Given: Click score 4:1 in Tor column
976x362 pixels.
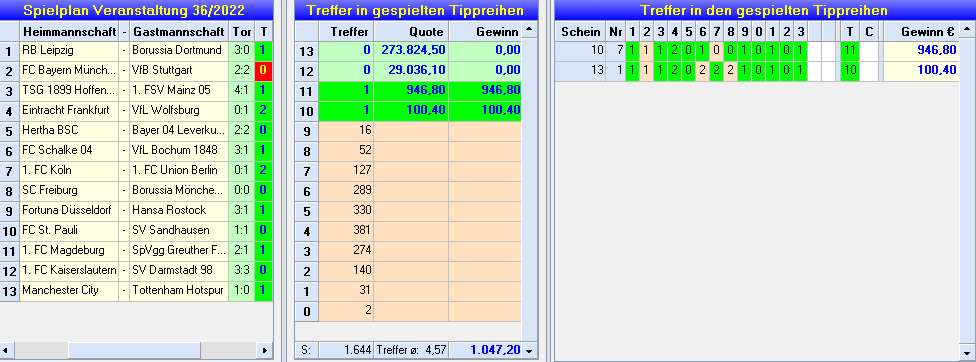Looking at the screenshot, I should point(242,90).
